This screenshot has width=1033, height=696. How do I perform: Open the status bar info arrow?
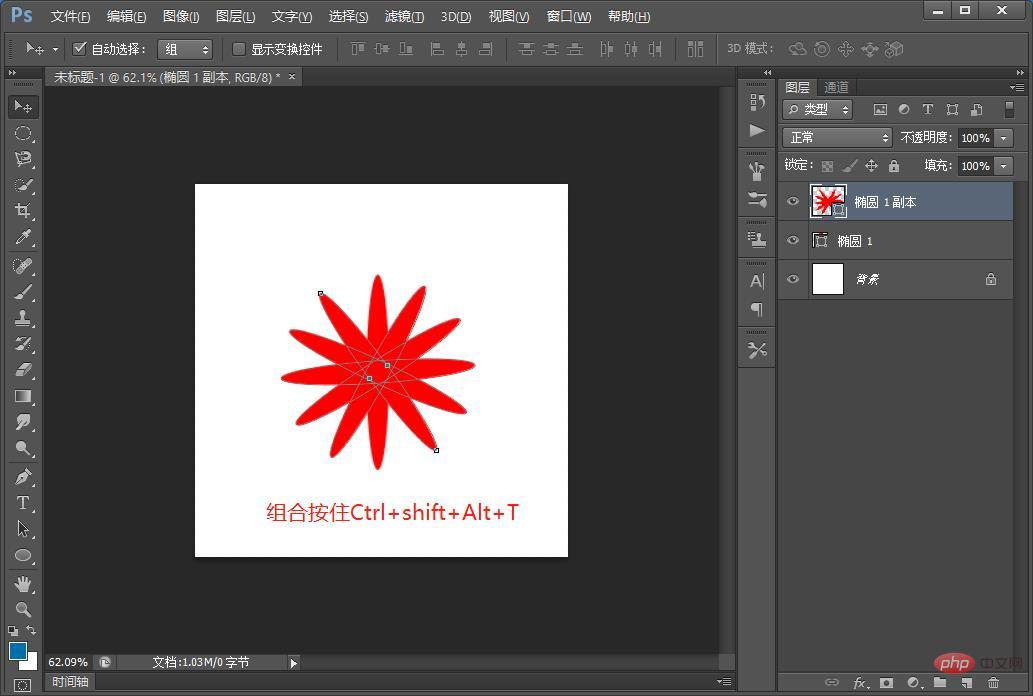click(x=294, y=663)
